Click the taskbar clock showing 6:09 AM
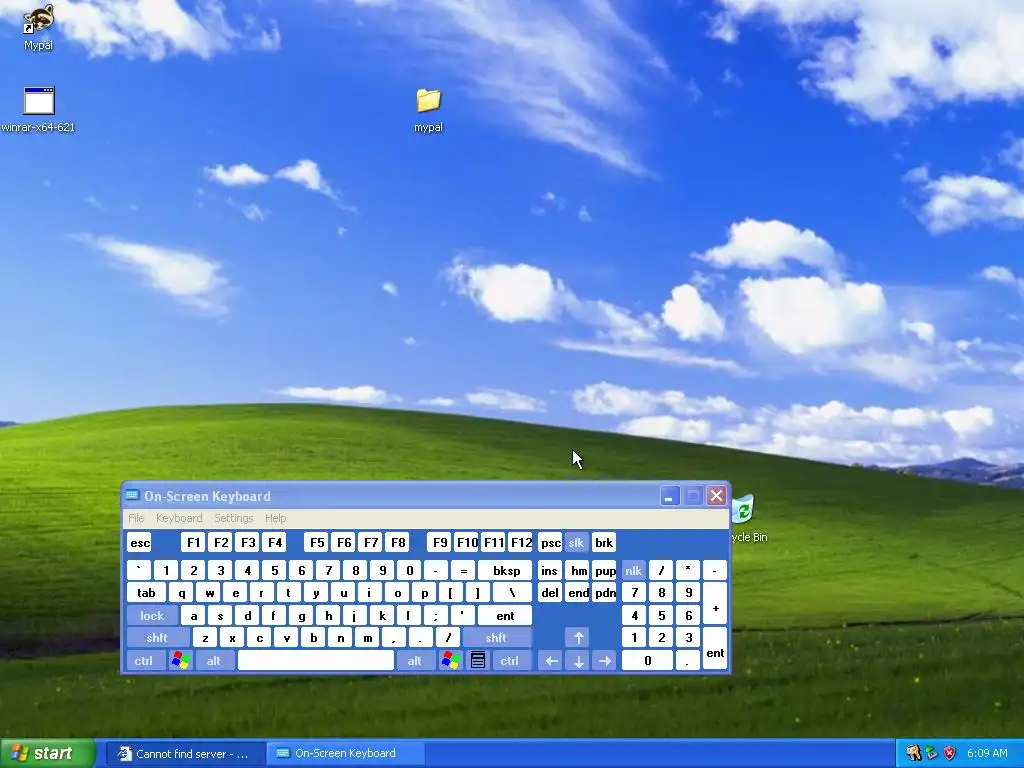The width and height of the screenshot is (1024, 768). 987,753
